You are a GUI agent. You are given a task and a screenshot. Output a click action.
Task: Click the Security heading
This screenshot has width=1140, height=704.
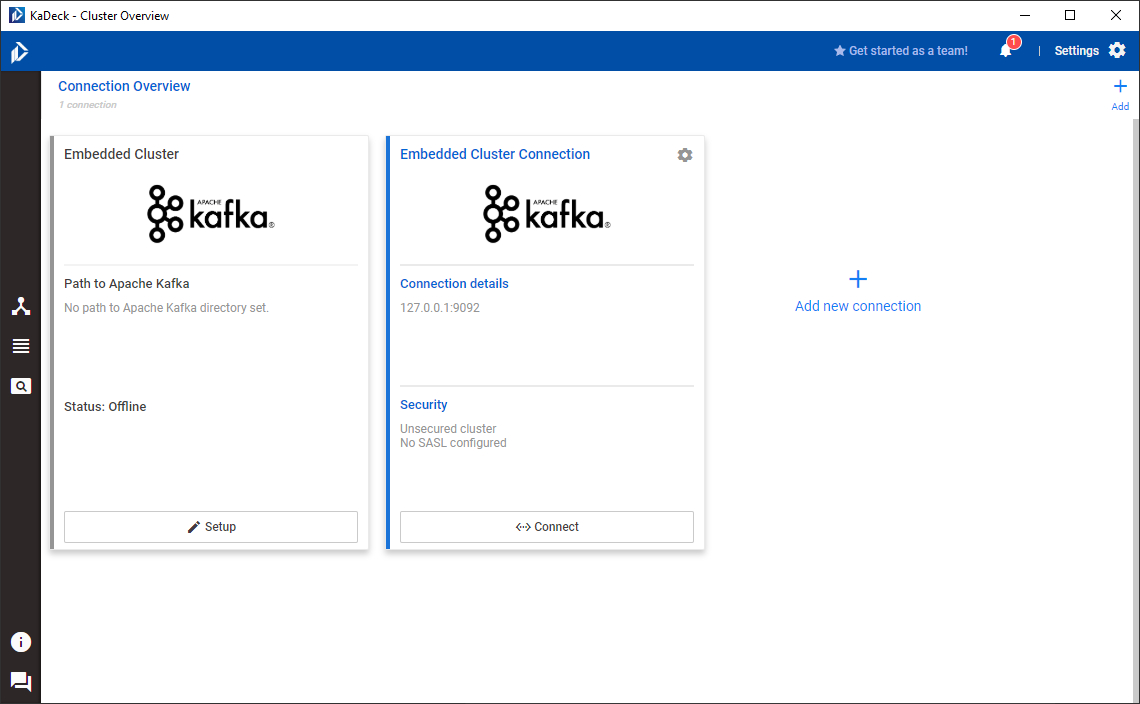(424, 405)
